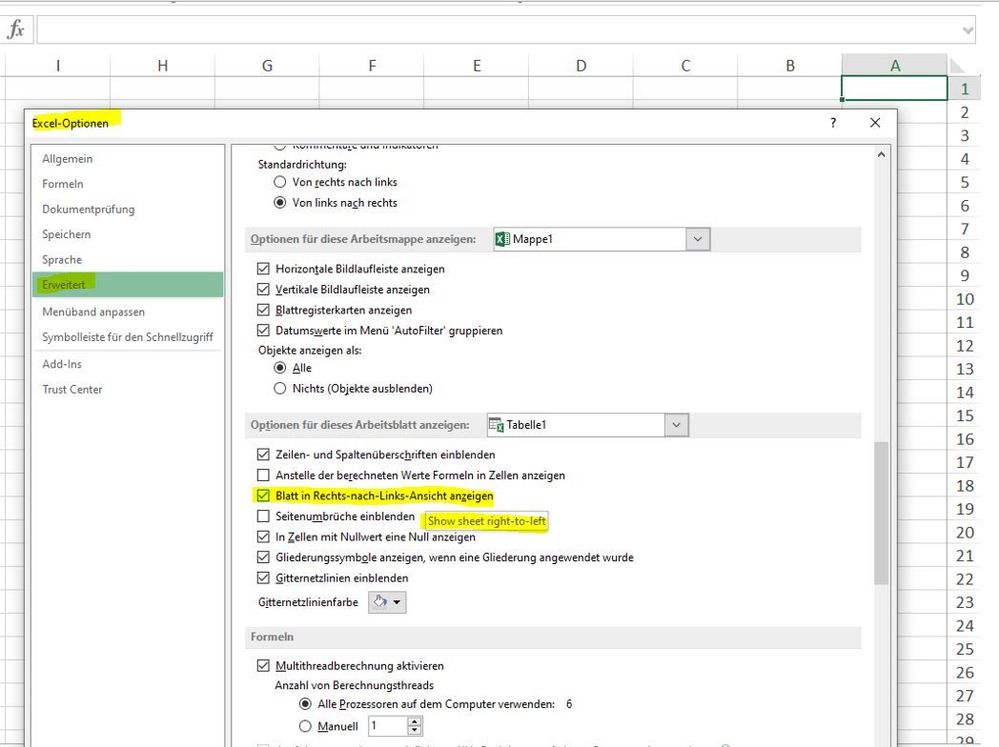
Task: Select column G header
Action: tap(267, 66)
